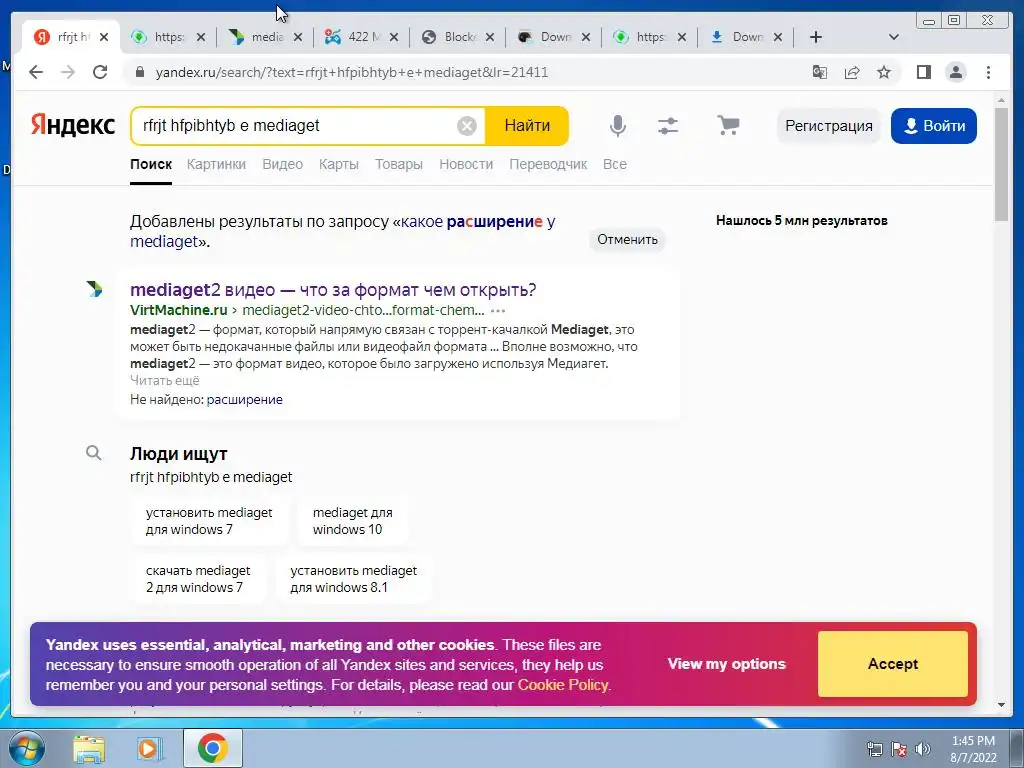The image size is (1024, 768).
Task: Select the Переводчик search tab
Action: (x=548, y=164)
